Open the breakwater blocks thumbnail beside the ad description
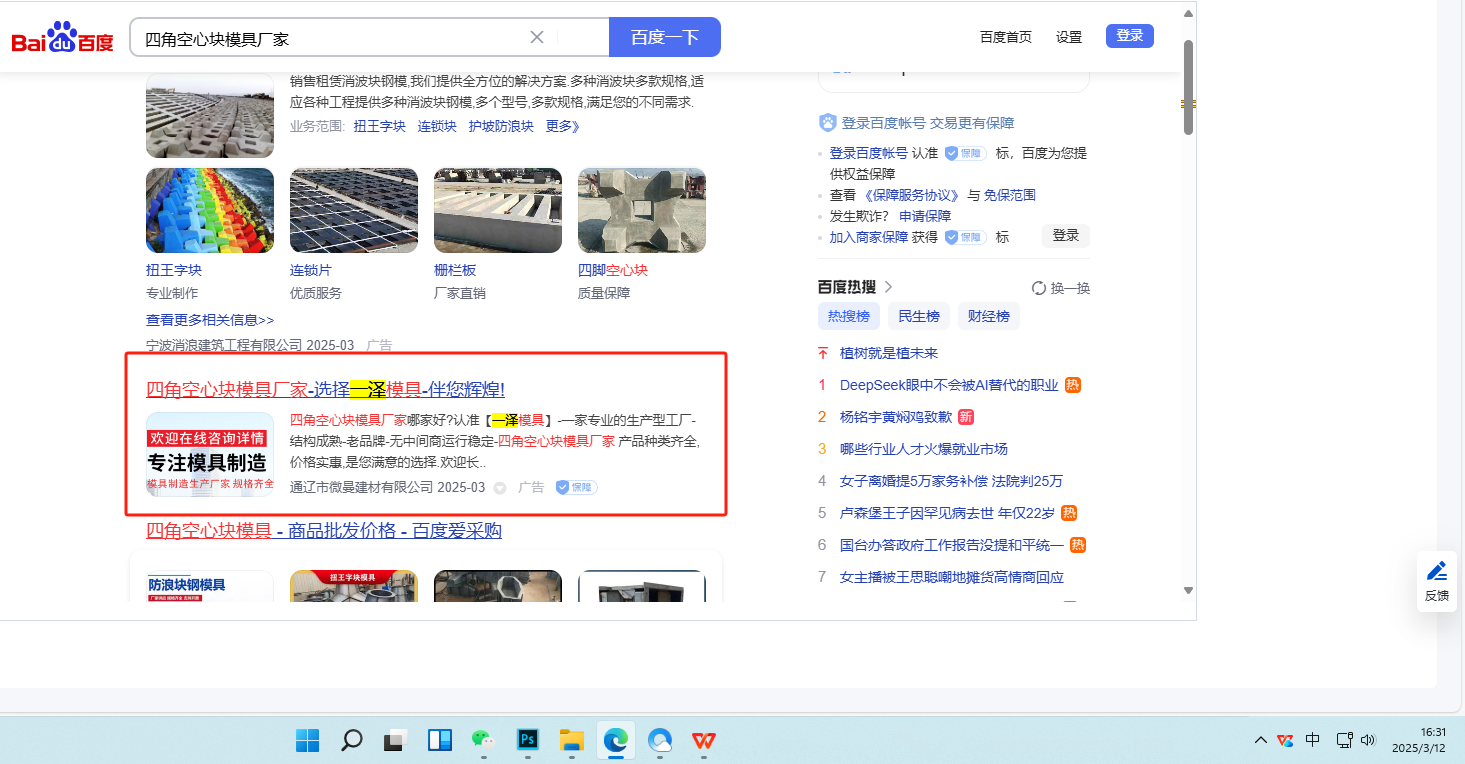This screenshot has height=764, width=1465. tap(210, 115)
